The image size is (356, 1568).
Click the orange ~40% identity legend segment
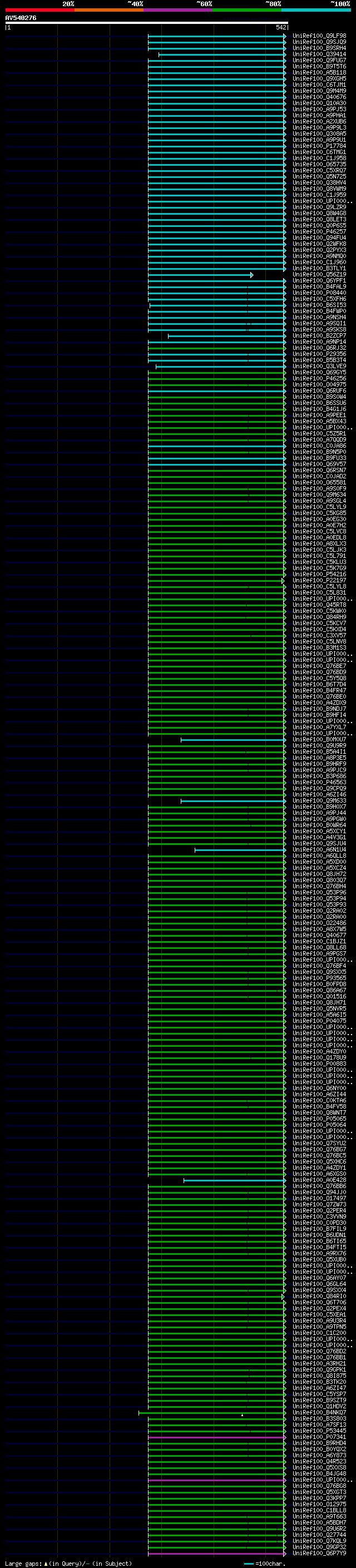[109, 10]
